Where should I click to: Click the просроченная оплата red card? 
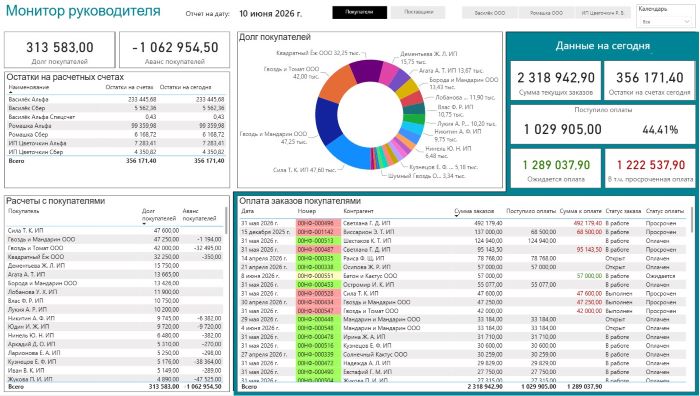(x=650, y=168)
